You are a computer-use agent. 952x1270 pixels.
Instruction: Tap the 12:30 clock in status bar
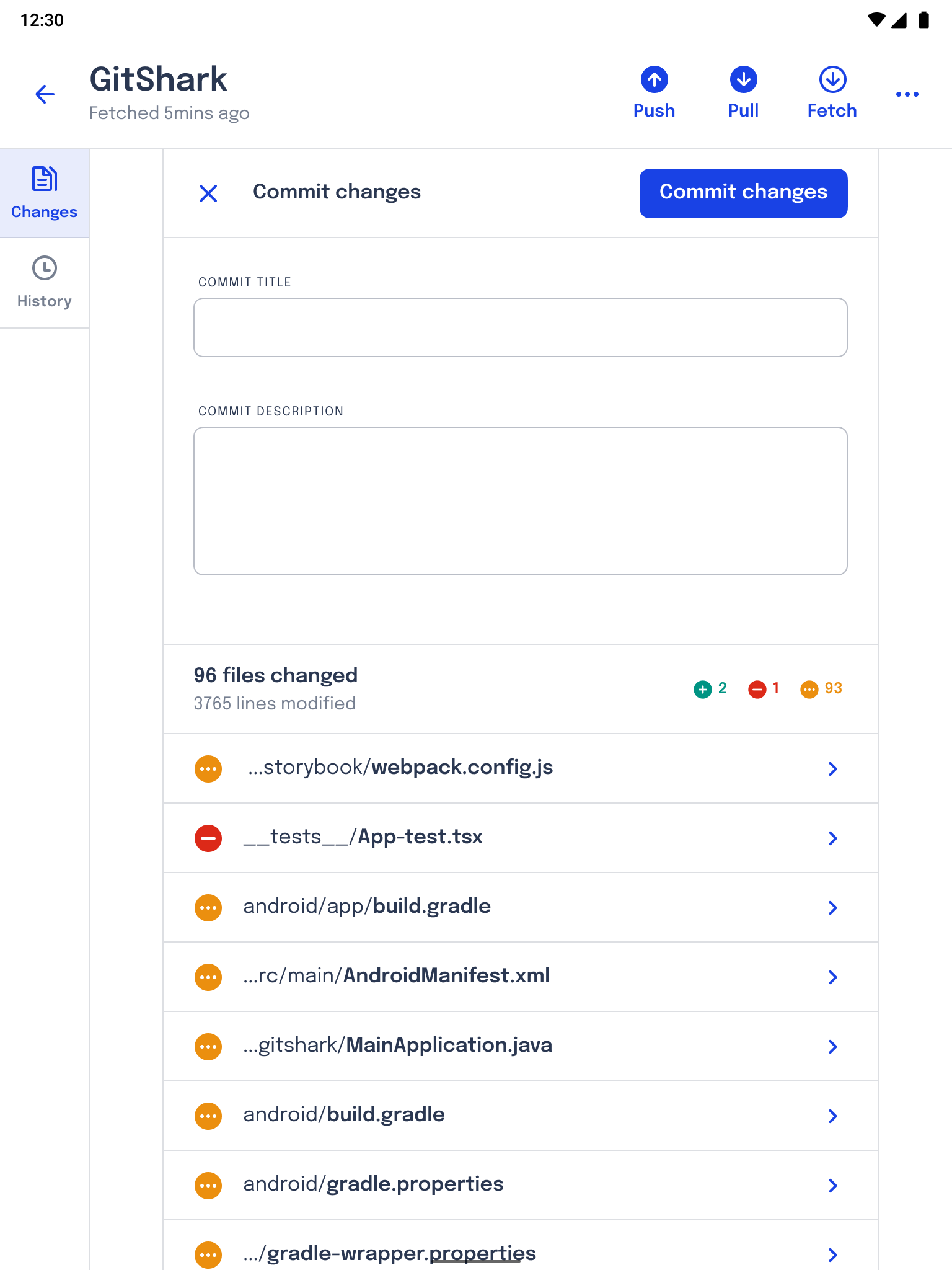coord(42,20)
